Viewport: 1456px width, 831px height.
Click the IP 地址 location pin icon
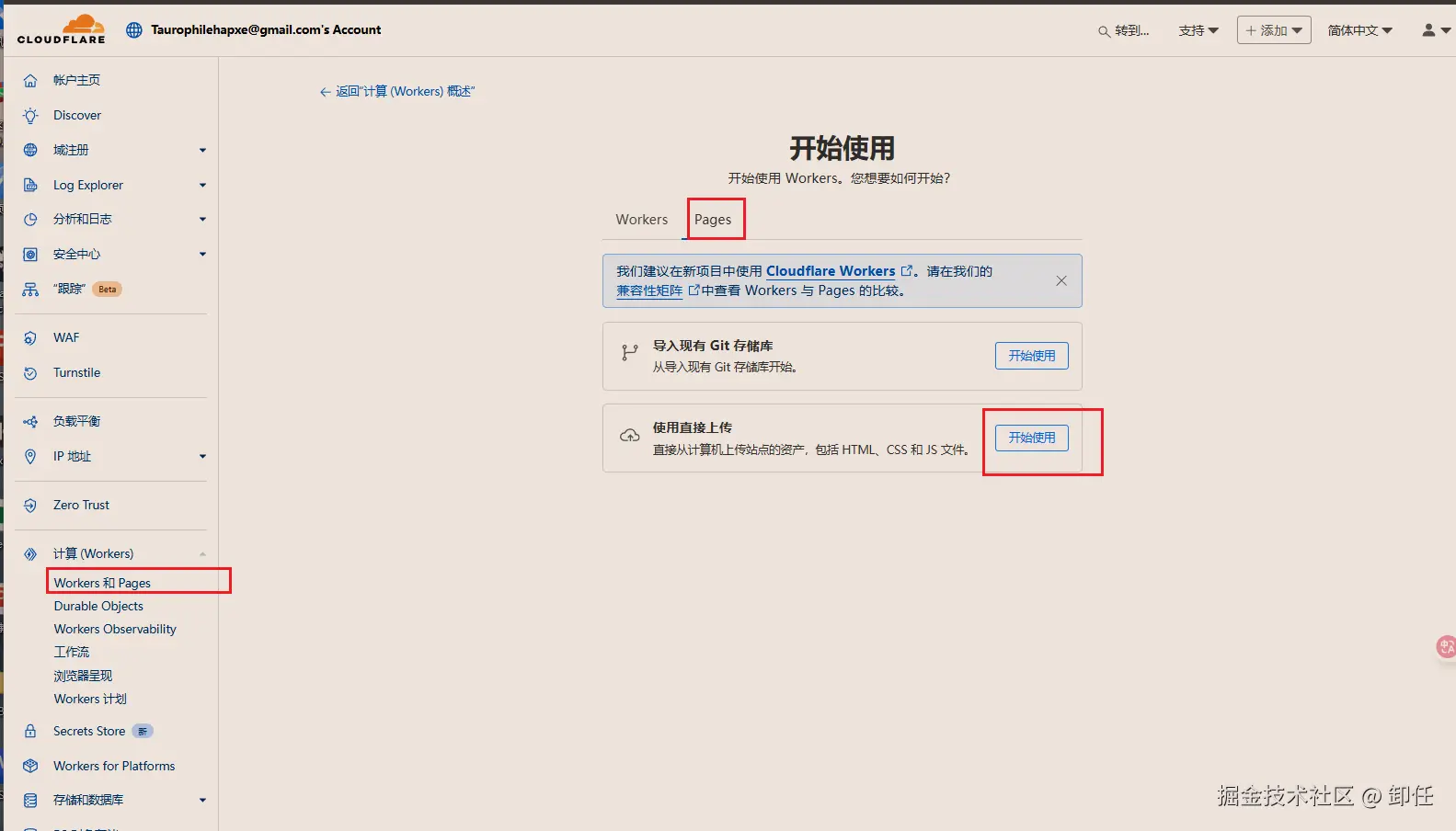pos(30,457)
